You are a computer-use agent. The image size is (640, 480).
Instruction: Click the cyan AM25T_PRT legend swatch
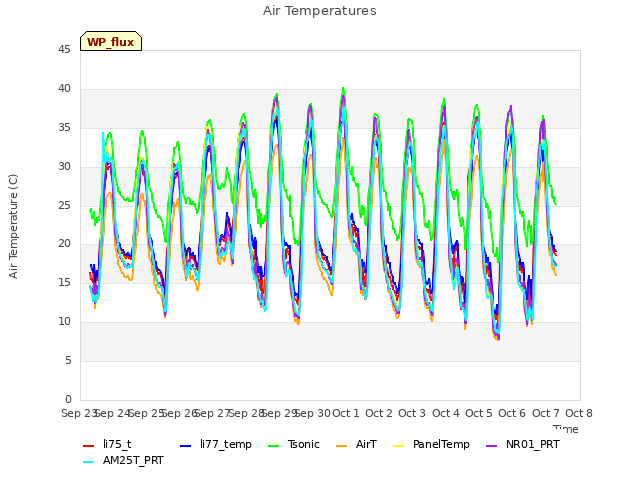(89, 462)
